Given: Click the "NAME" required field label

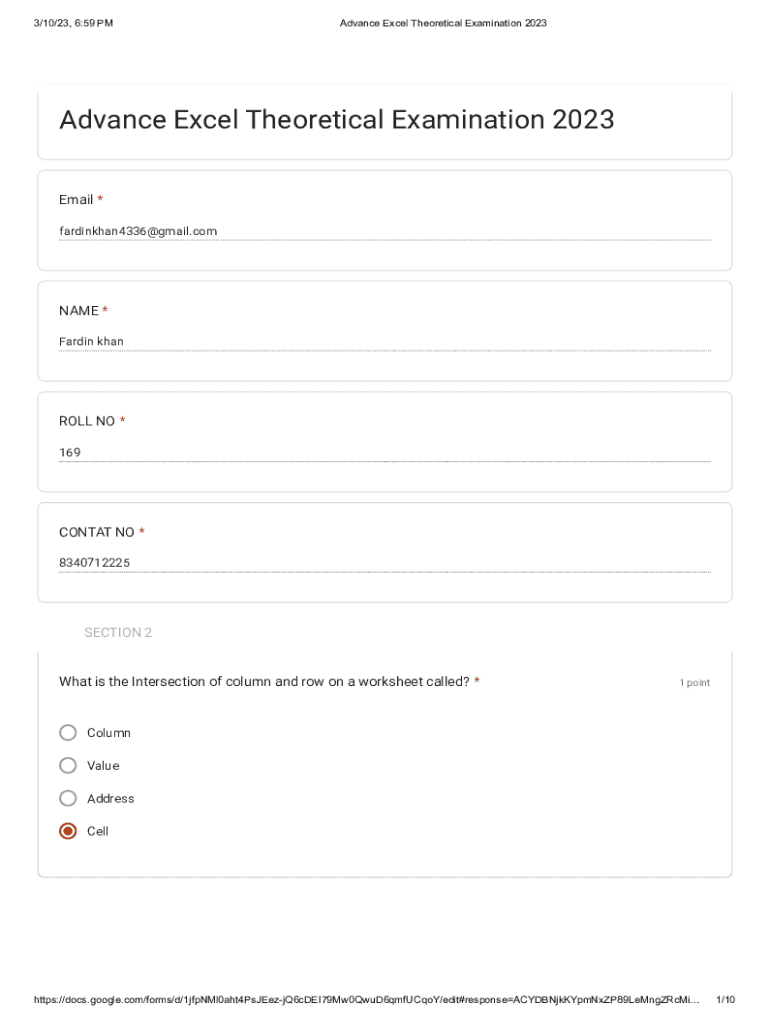Looking at the screenshot, I should point(79,311).
